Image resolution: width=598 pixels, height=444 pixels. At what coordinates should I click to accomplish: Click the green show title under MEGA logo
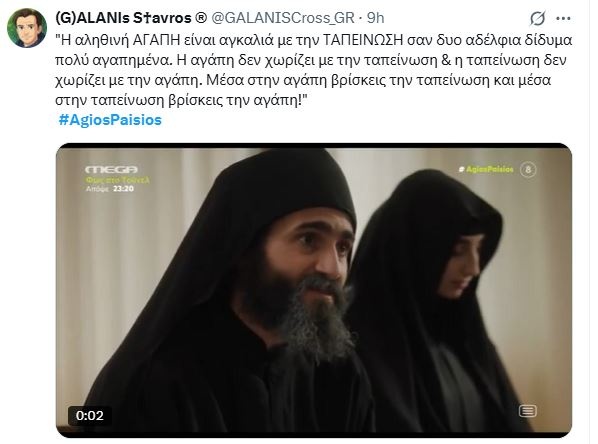pyautogui.click(x=117, y=180)
